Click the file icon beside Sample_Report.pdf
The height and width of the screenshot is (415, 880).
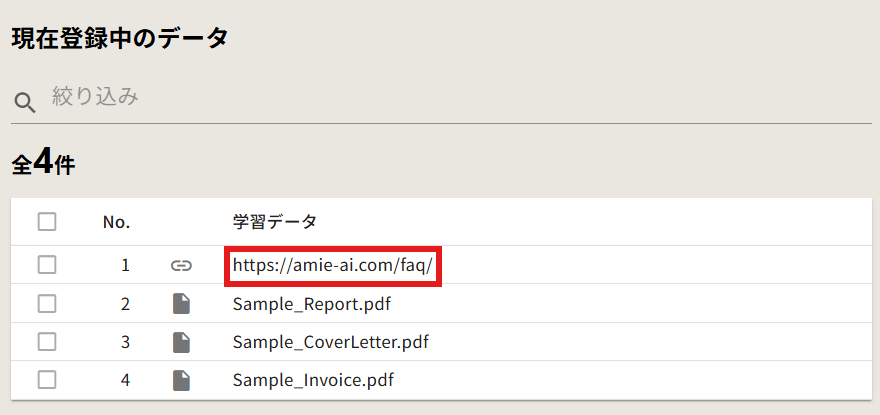[x=181, y=304]
